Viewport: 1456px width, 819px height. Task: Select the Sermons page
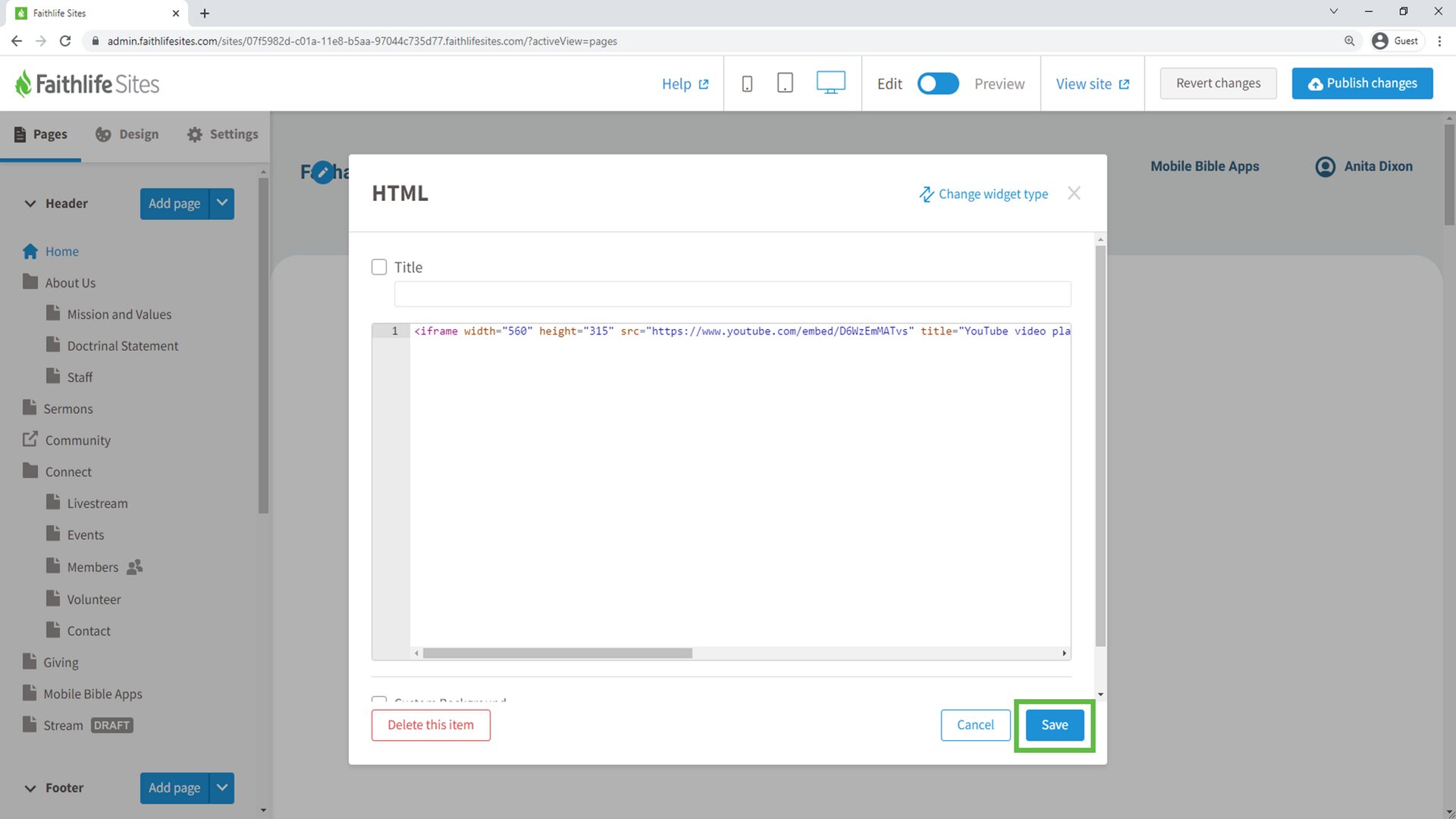point(68,409)
